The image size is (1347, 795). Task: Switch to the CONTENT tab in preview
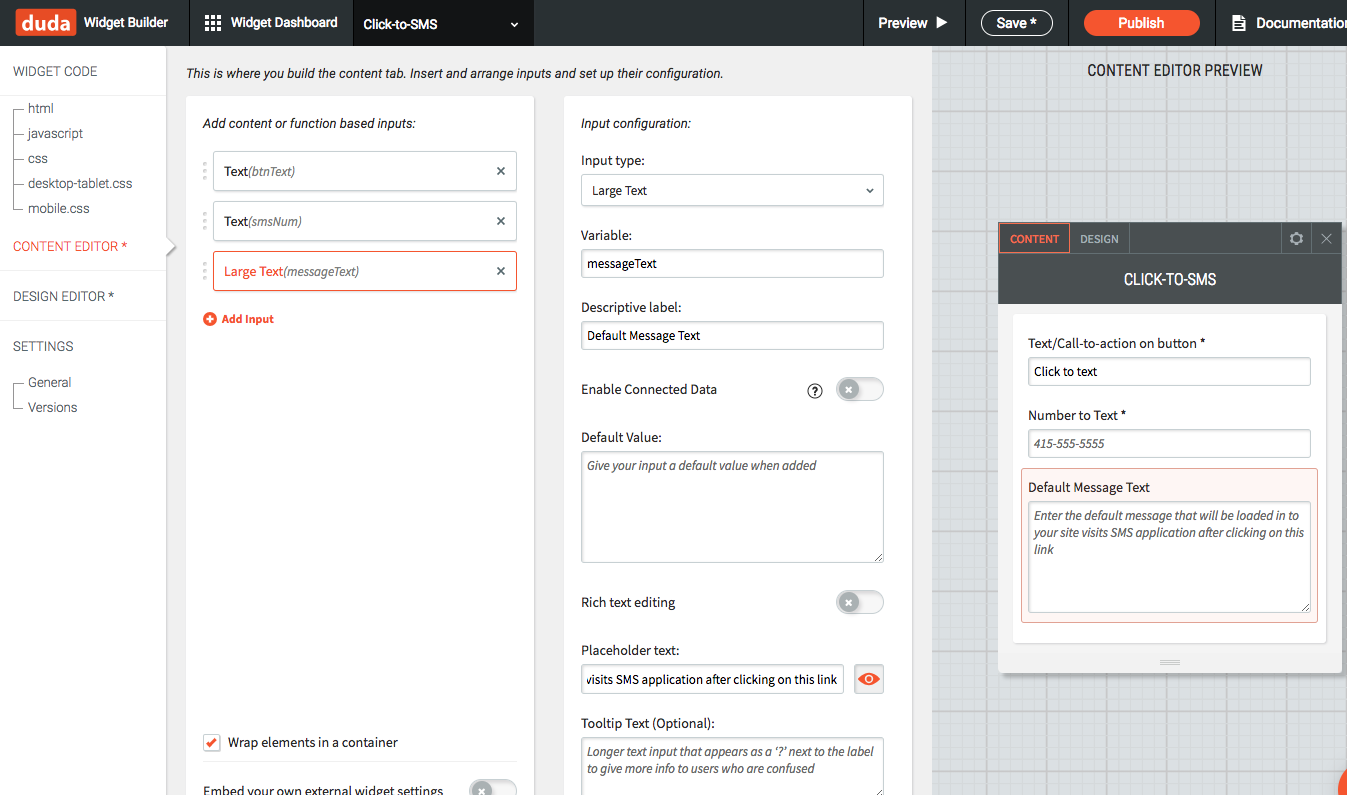pos(1034,239)
